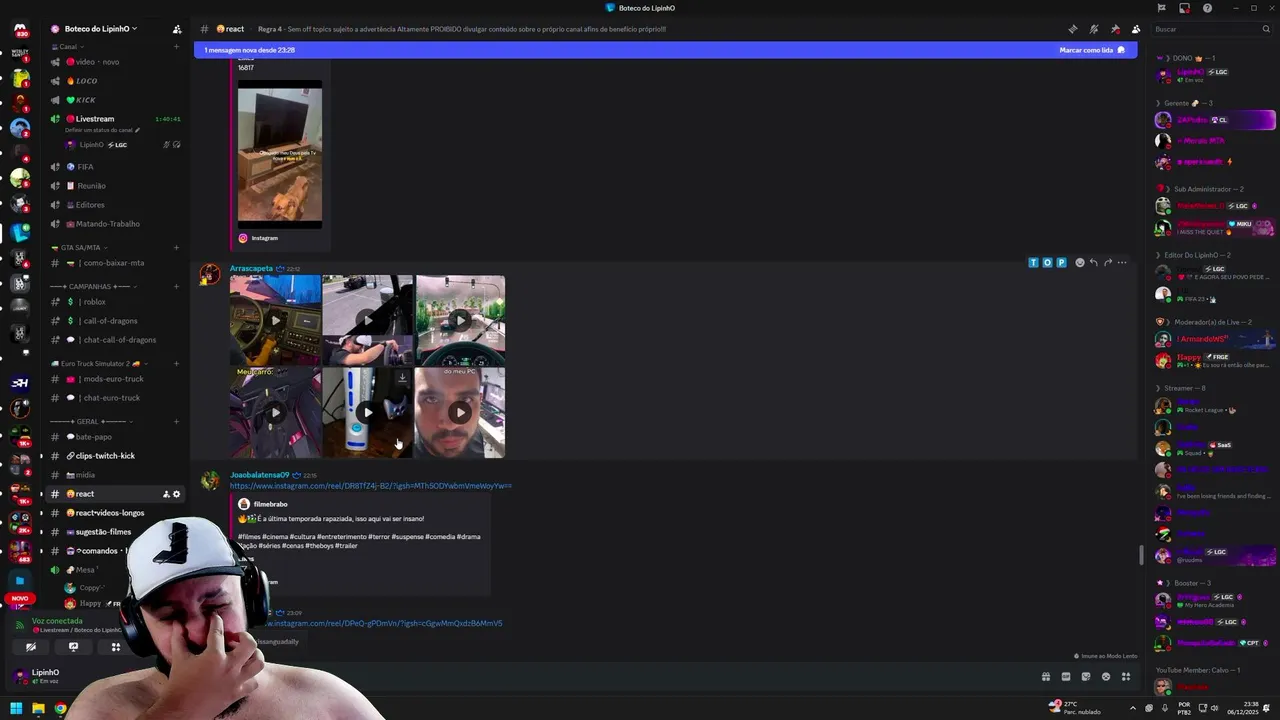Open system volume control in tray
The image size is (1280, 720).
1215,709
